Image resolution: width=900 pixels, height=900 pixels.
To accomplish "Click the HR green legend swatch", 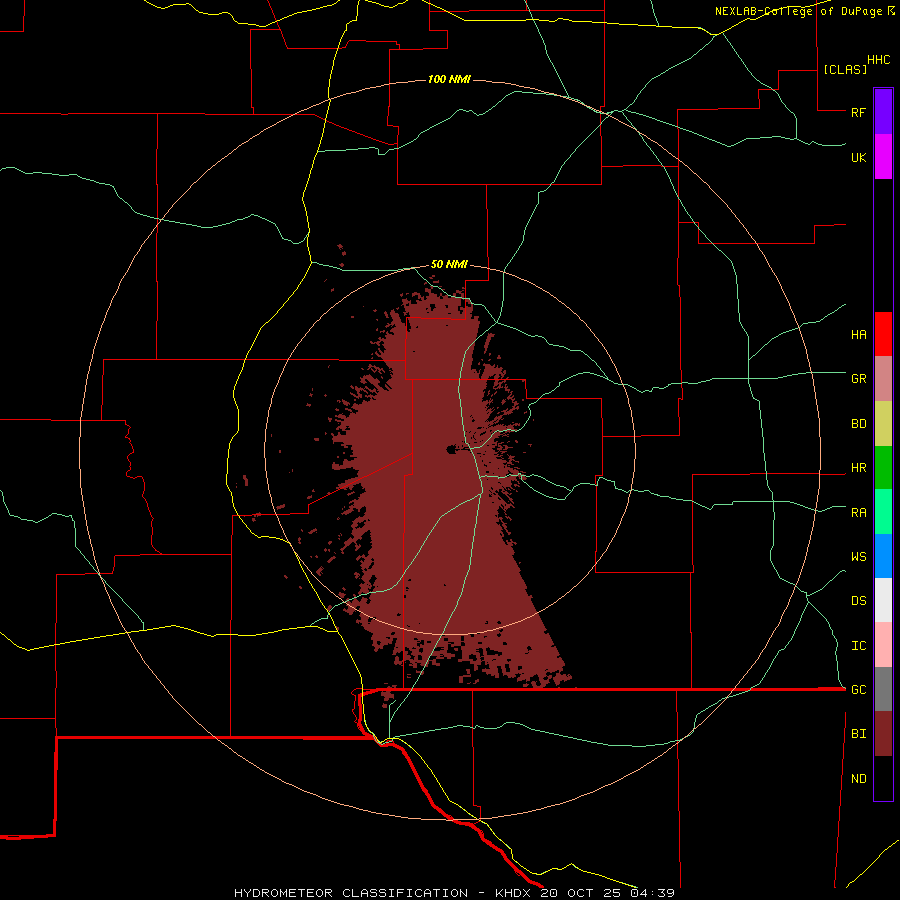I will pos(883,468).
